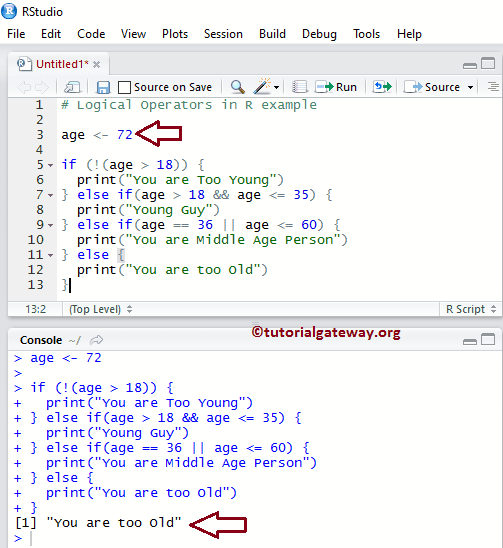This screenshot has width=503, height=548.
Task: Collapse the code fold on line 9
Action: (51, 225)
